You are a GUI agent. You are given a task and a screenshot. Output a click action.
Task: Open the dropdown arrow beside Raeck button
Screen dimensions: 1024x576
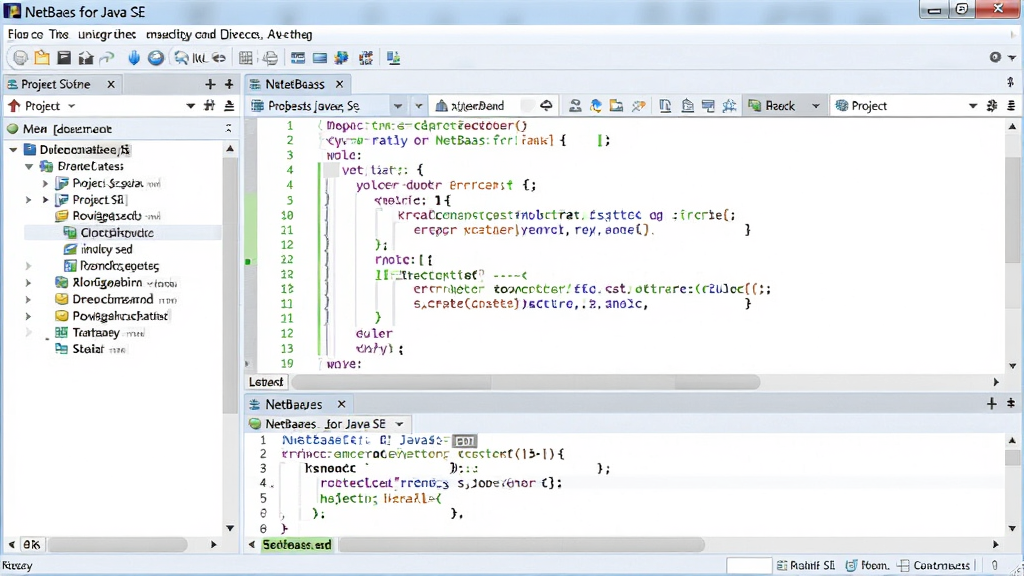(x=815, y=106)
